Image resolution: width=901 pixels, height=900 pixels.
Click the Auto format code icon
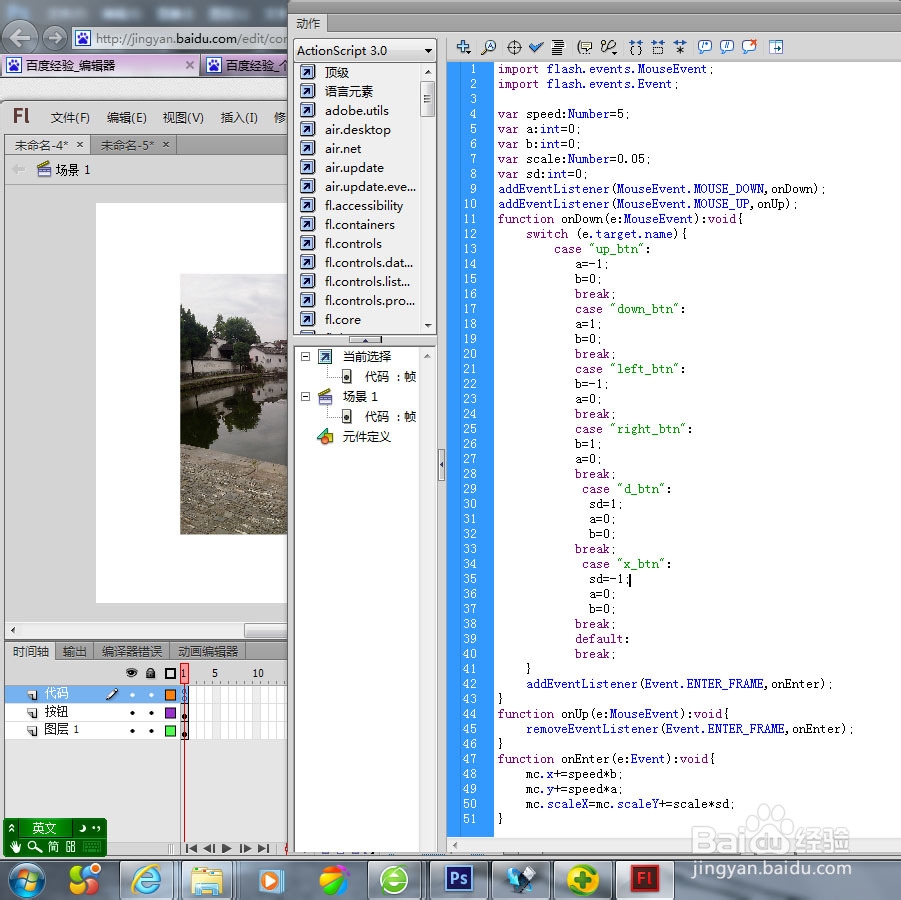point(558,47)
